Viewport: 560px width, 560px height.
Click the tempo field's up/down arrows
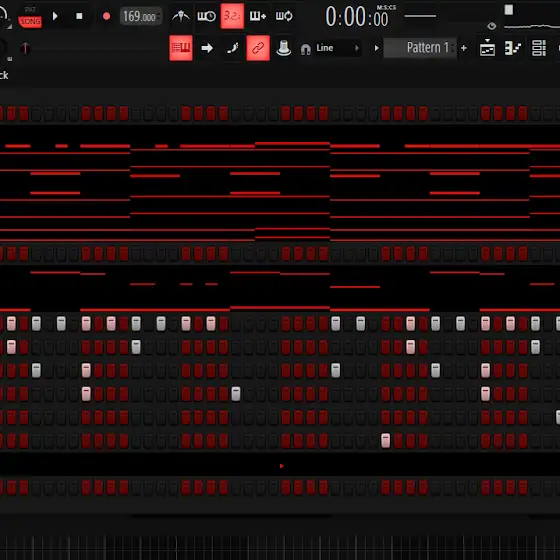159,16
